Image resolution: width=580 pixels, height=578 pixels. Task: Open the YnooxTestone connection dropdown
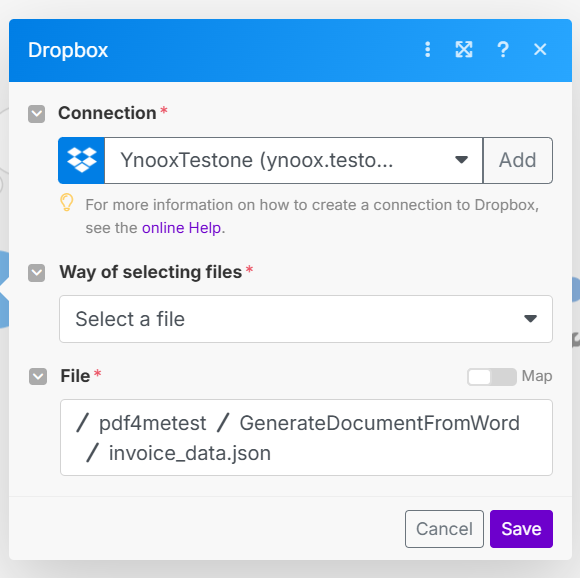(294, 160)
